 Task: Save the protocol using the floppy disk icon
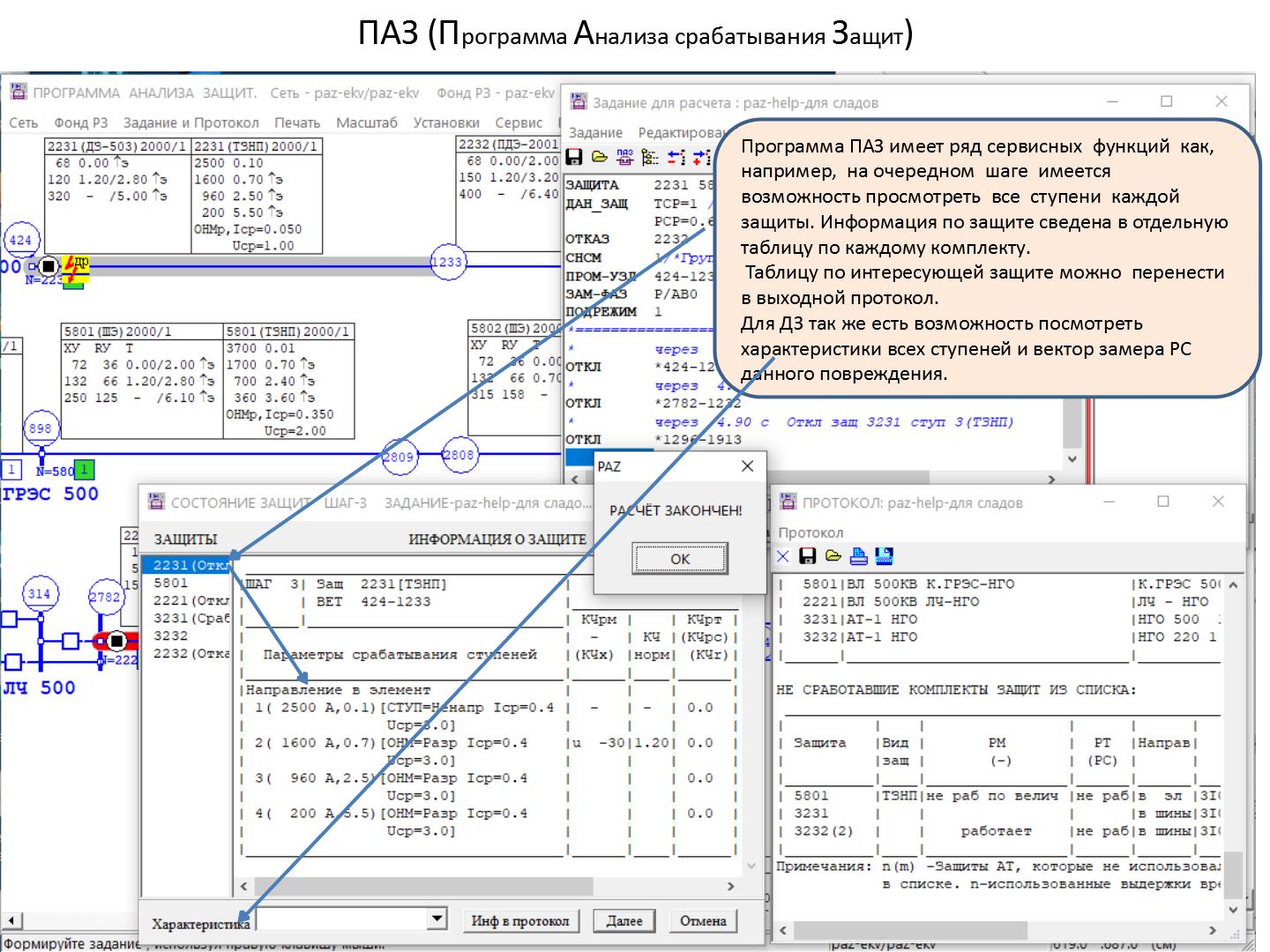pos(807,556)
